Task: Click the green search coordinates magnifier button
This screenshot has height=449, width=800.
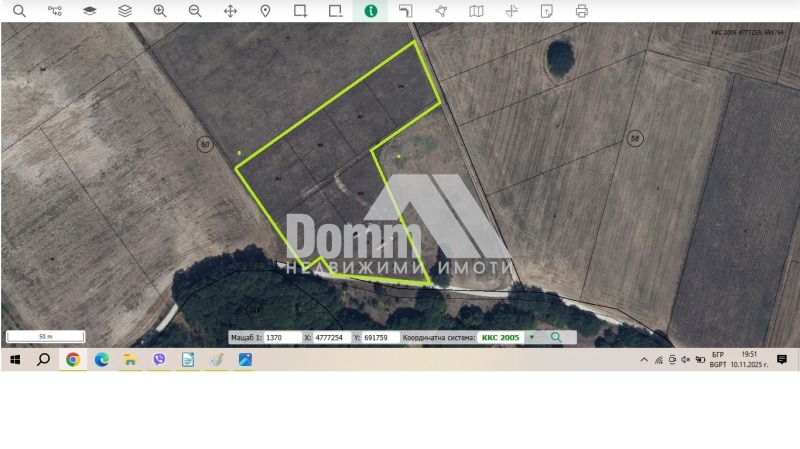Action: [x=556, y=337]
